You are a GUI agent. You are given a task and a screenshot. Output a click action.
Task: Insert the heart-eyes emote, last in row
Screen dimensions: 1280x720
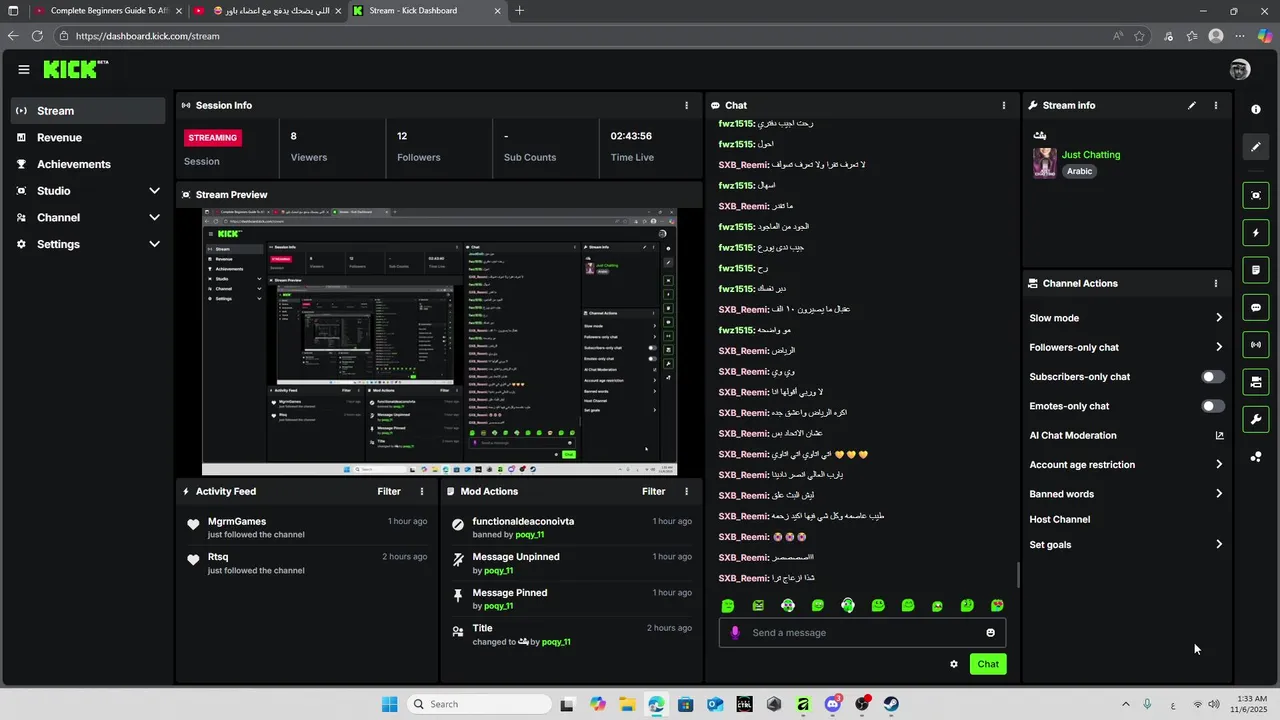coord(997,606)
